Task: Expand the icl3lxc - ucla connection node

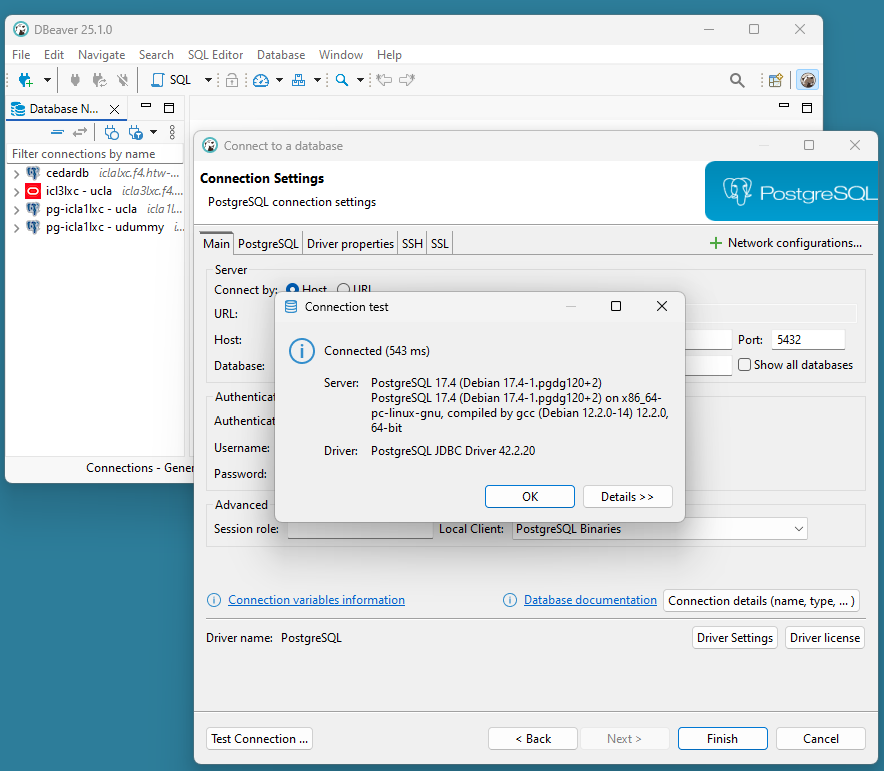Action: (16, 192)
